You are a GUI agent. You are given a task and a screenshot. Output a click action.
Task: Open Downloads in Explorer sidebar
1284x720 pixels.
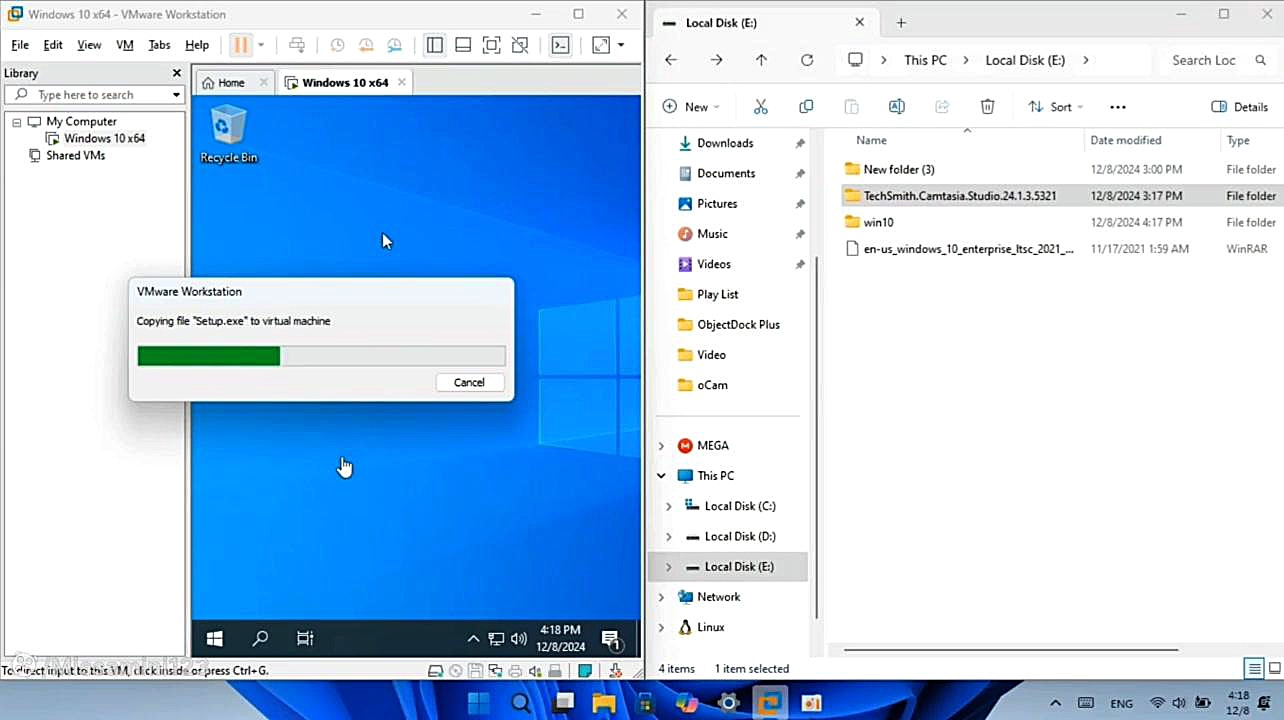725,143
